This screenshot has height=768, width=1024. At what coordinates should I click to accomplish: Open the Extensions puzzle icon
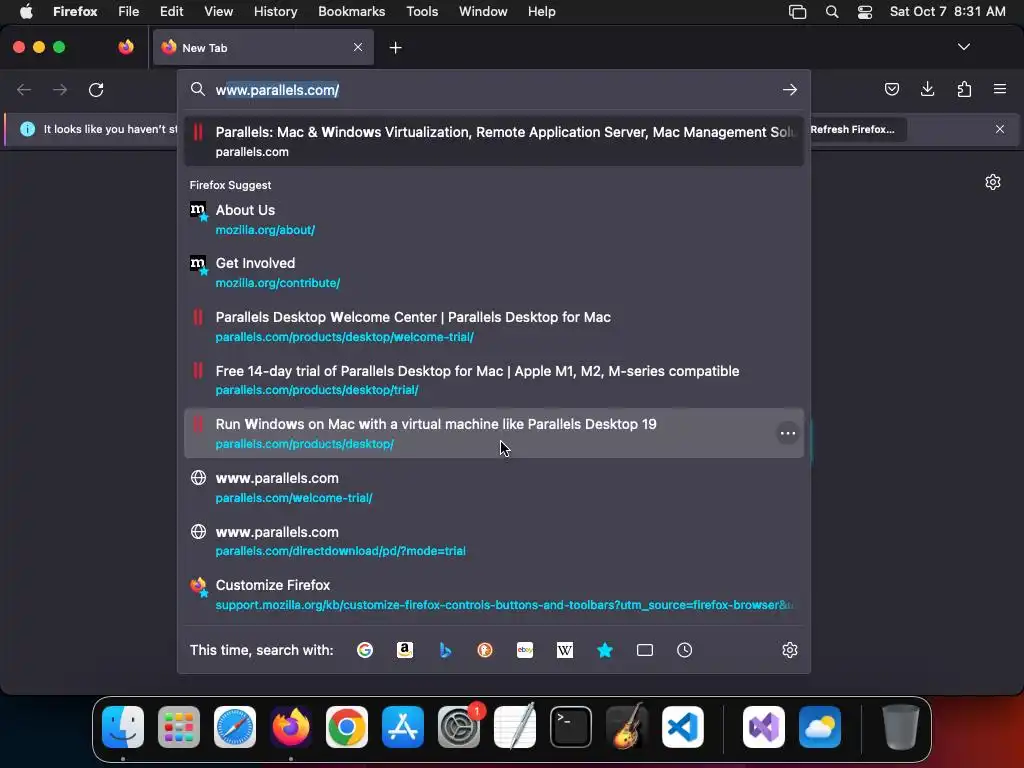click(x=964, y=89)
